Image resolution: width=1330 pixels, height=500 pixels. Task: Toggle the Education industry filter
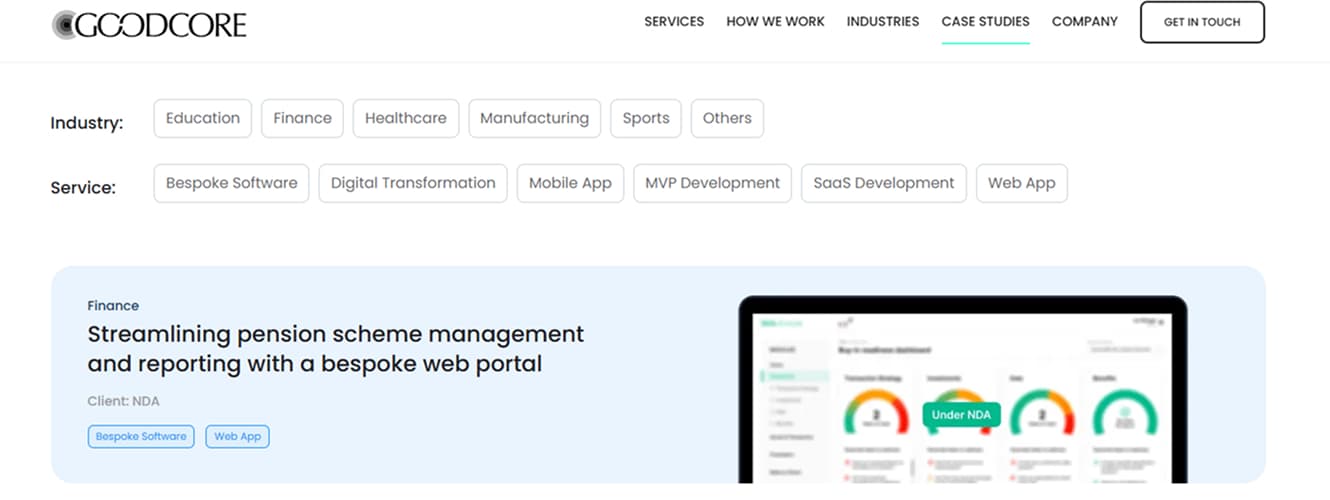[x=203, y=118]
